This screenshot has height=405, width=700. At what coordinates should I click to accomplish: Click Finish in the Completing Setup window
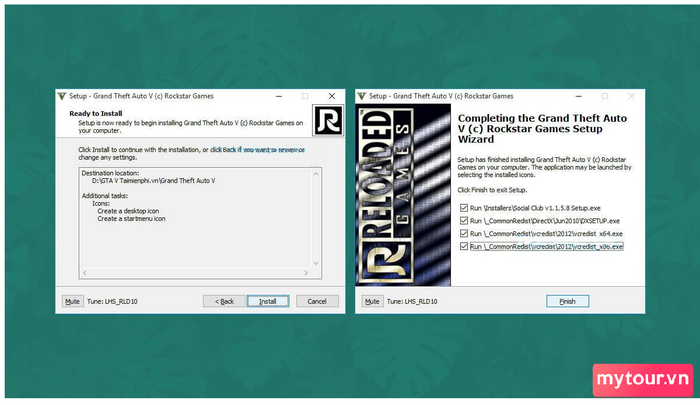point(567,301)
